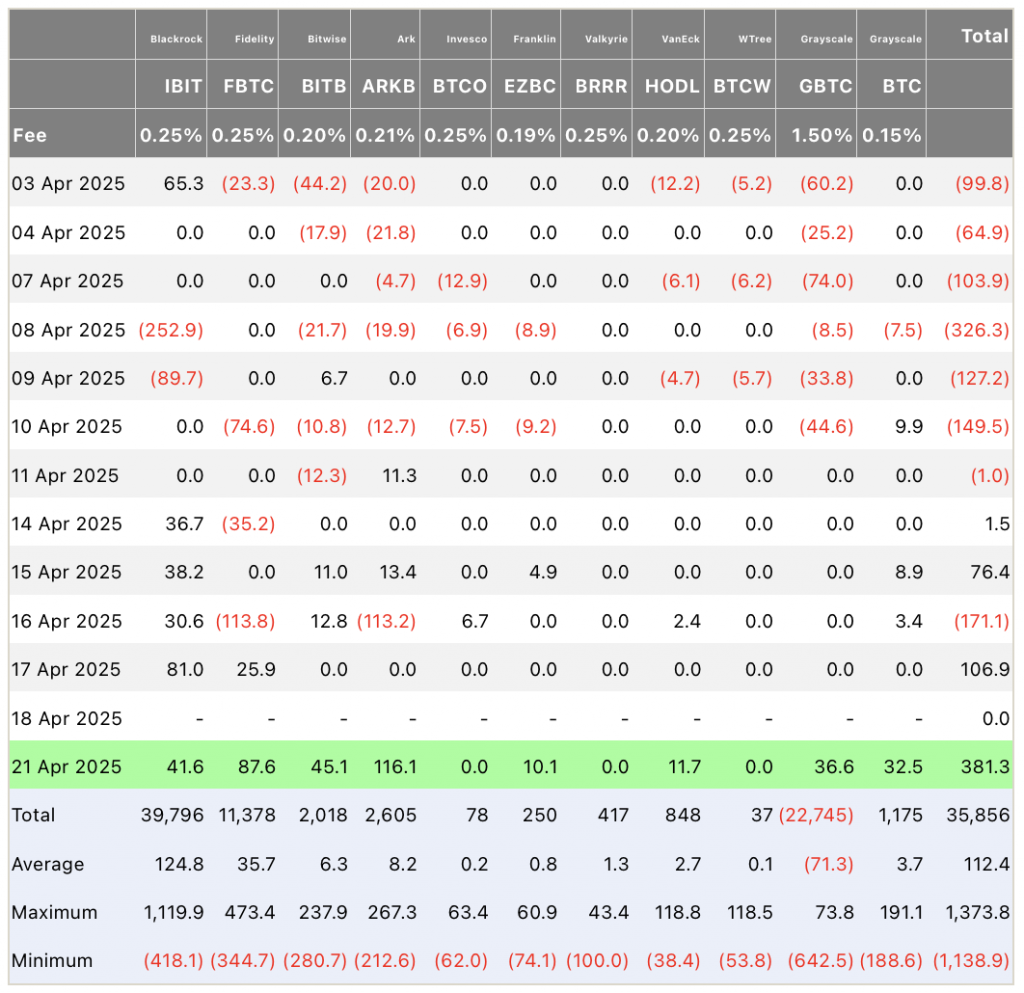Select the Fee row label
This screenshot has width=1024, height=993.
tap(29, 135)
